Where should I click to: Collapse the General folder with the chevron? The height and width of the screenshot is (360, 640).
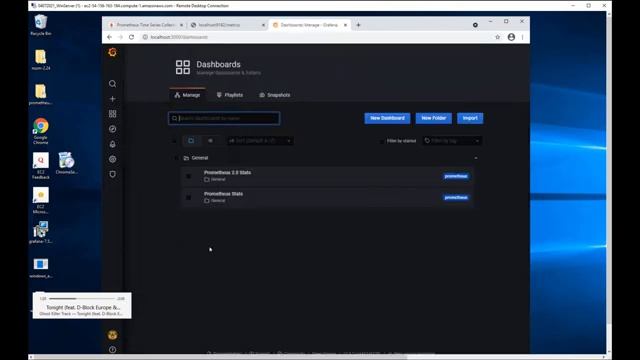476,158
